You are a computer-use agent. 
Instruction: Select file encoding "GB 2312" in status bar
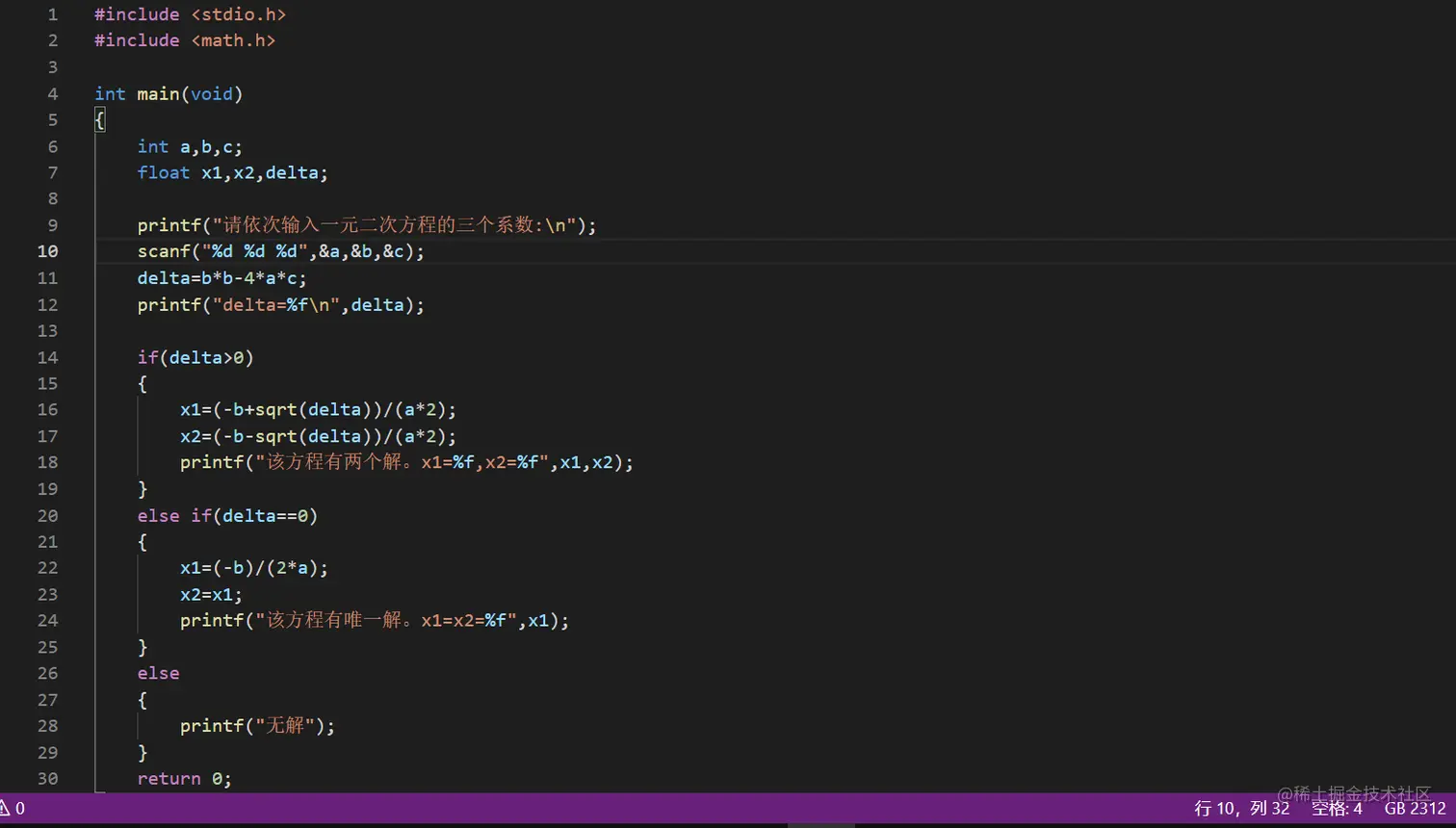pyautogui.click(x=1415, y=809)
